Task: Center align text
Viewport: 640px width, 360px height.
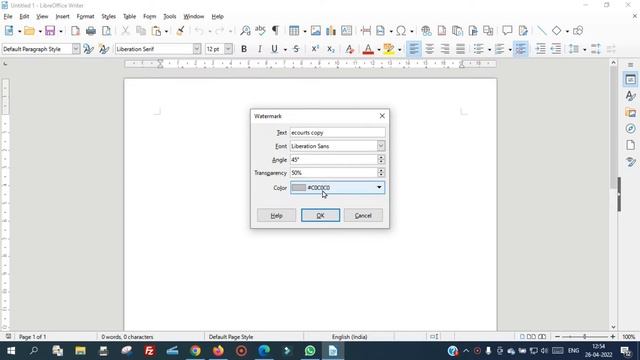Action: coord(429,49)
